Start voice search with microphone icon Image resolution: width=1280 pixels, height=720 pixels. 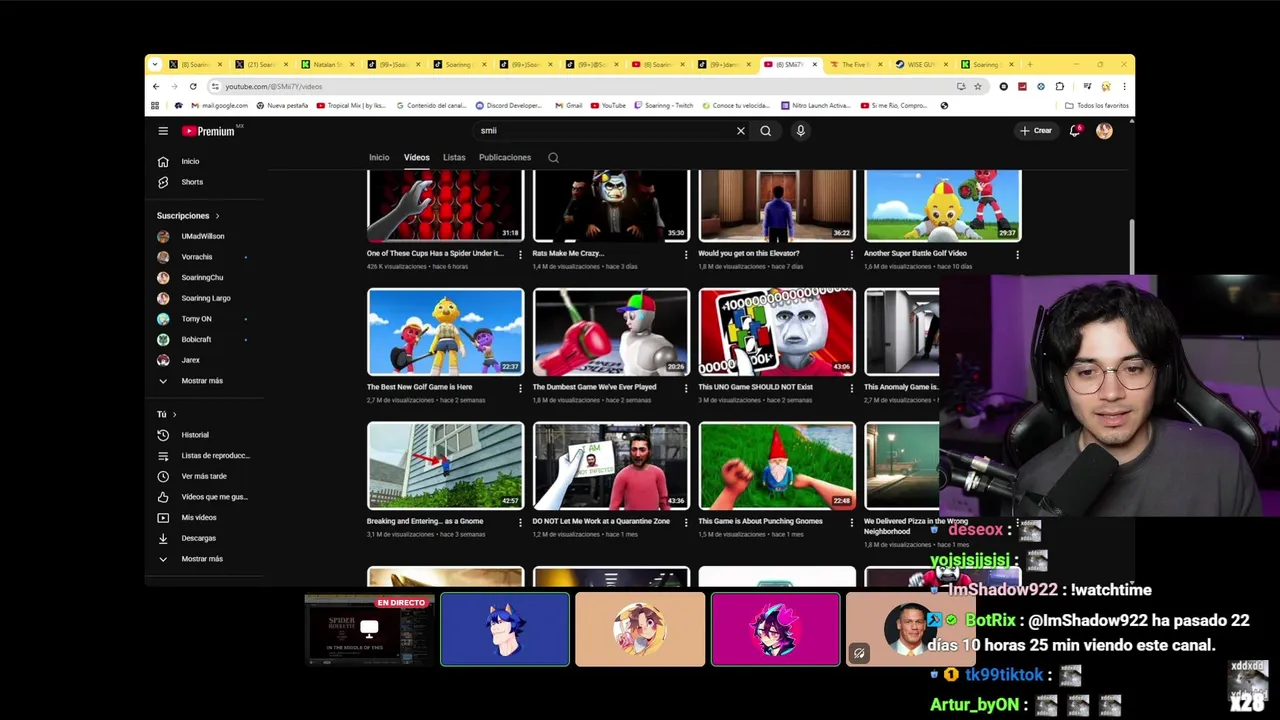tap(800, 131)
